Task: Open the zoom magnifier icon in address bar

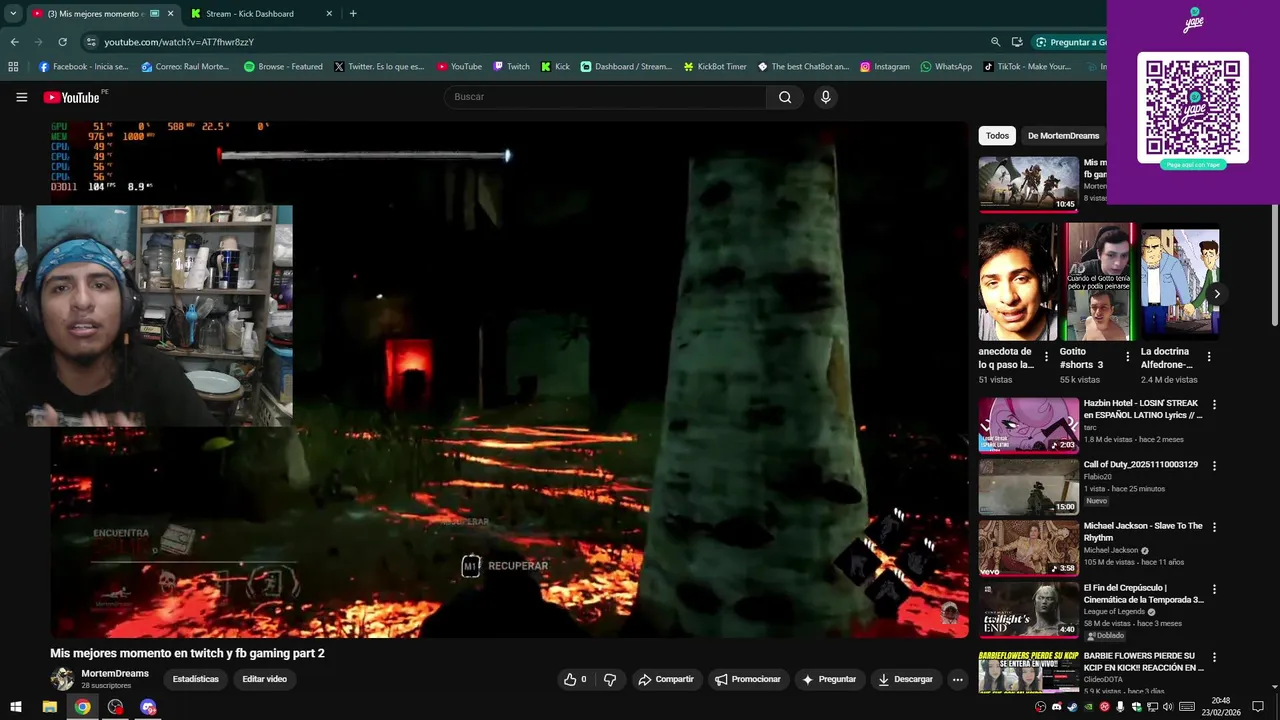Action: pyautogui.click(x=995, y=42)
